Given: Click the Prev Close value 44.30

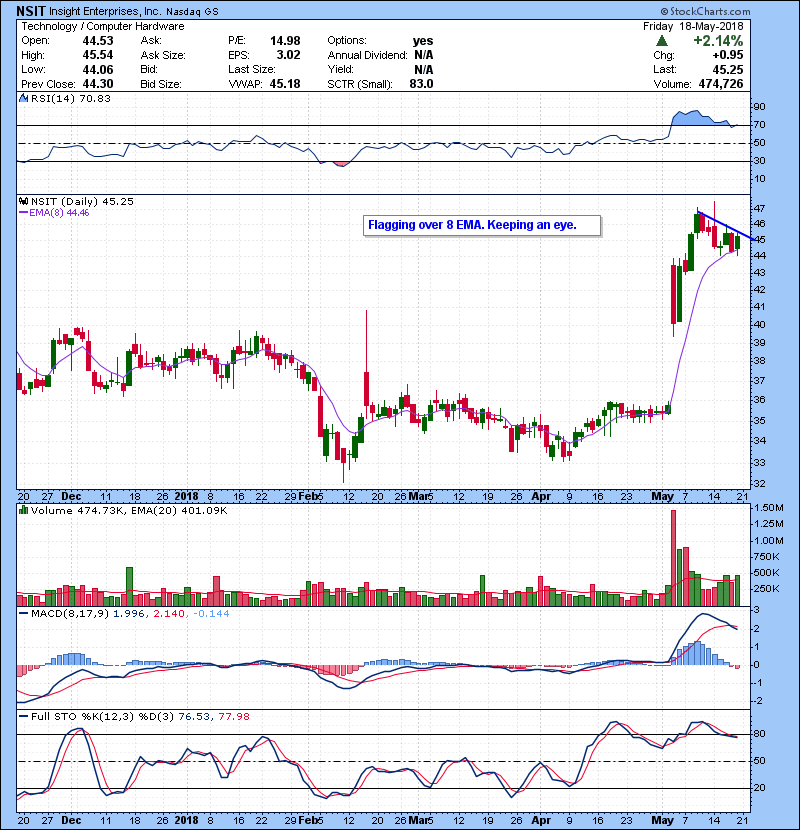Looking at the screenshot, I should tap(98, 84).
